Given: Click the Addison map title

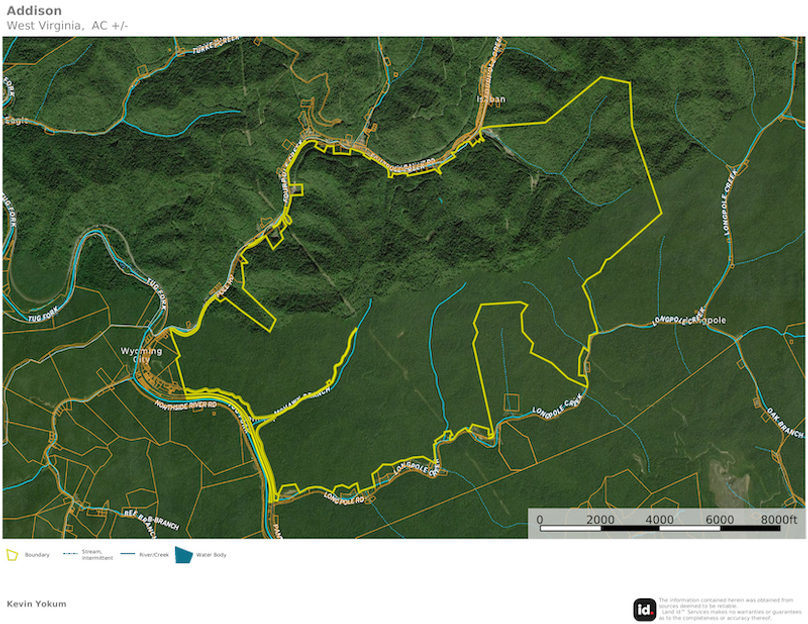Looking at the screenshot, I should tap(36, 10).
